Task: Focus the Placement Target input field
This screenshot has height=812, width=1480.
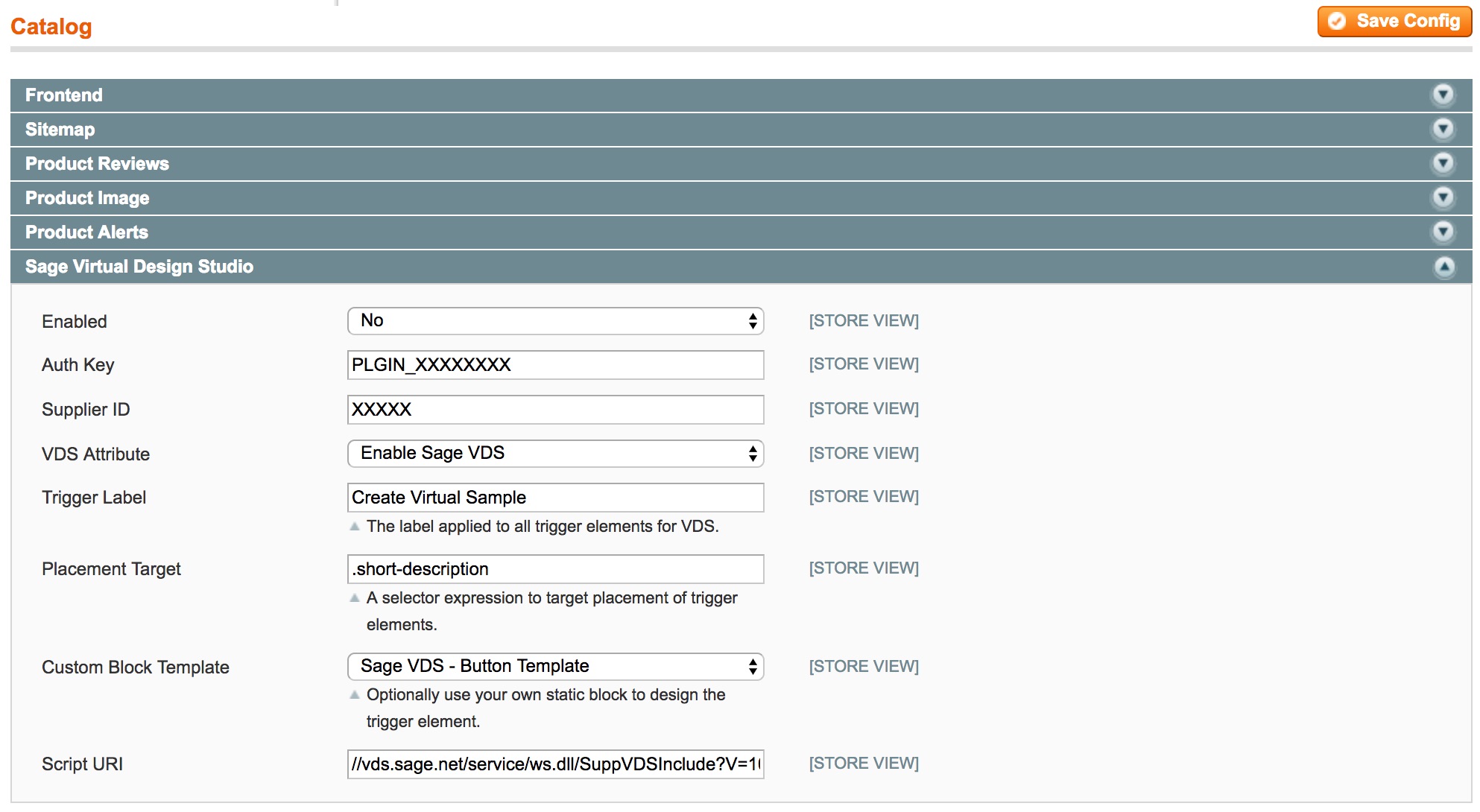Action: [x=555, y=569]
